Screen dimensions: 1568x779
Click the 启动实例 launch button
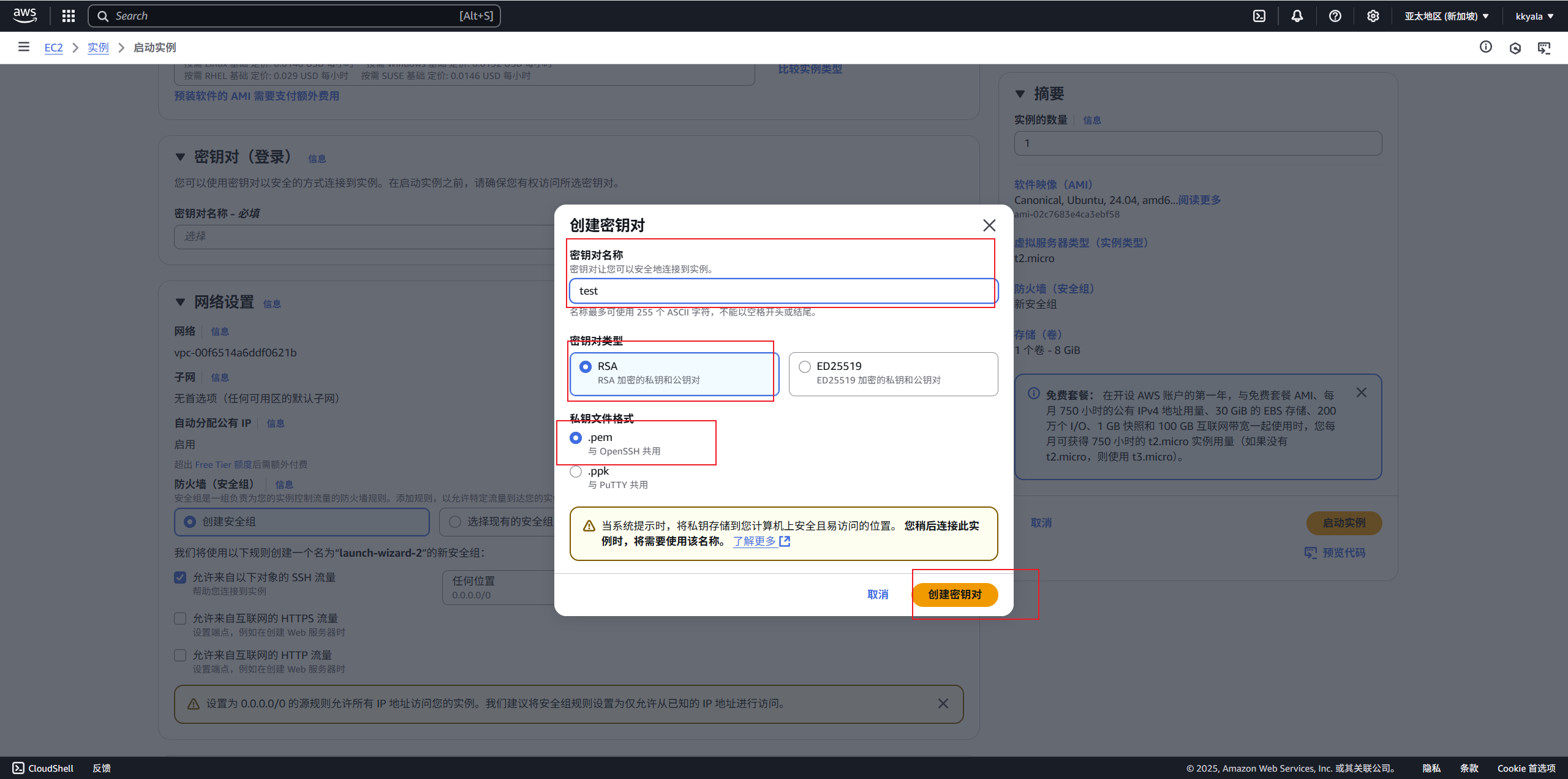(x=1344, y=523)
